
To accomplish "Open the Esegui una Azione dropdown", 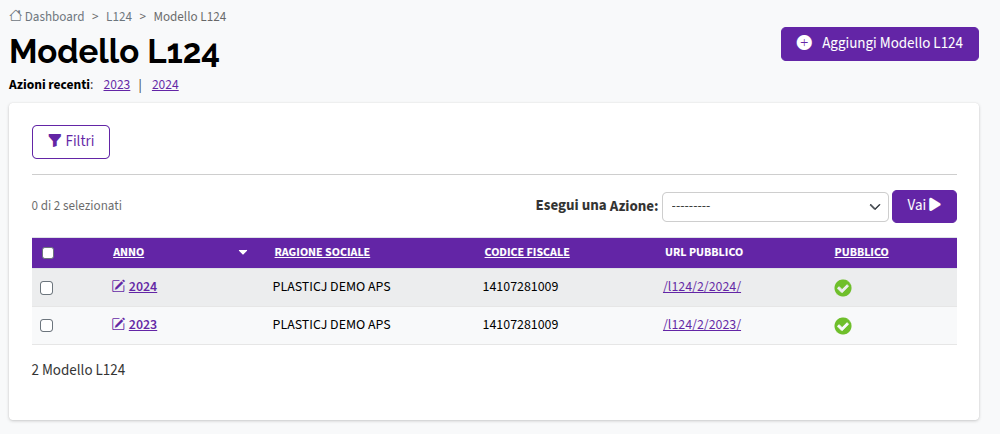I will 775,206.
